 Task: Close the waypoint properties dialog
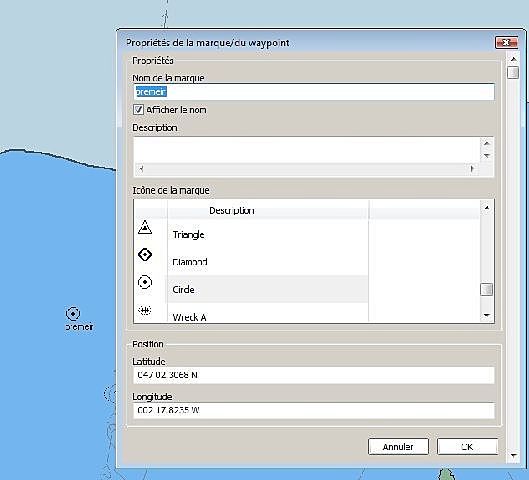[506, 43]
